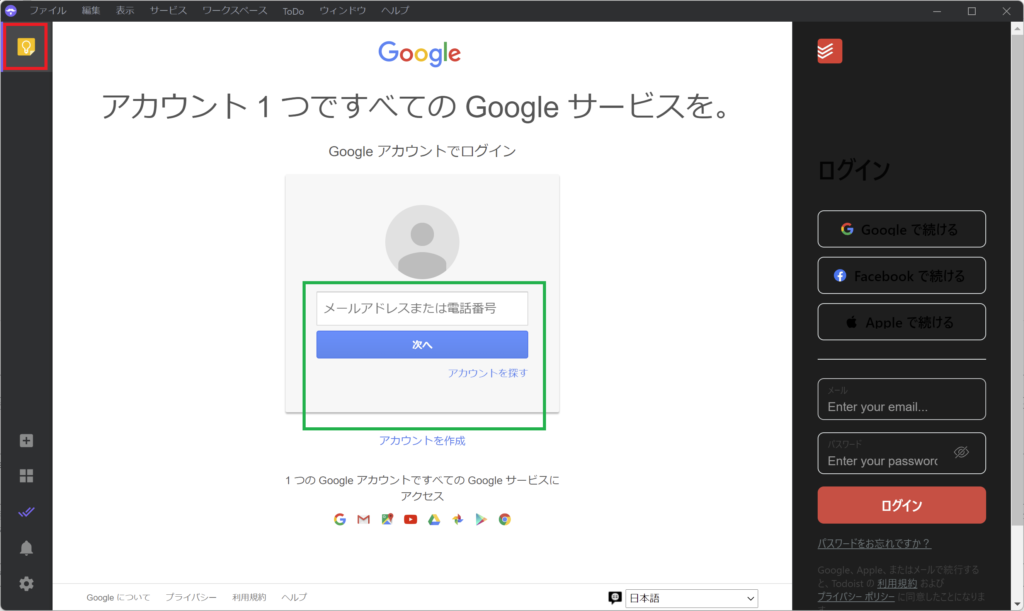The image size is (1024, 611).
Task: Click the Todoist logo in right panel
Action: pyautogui.click(x=829, y=51)
